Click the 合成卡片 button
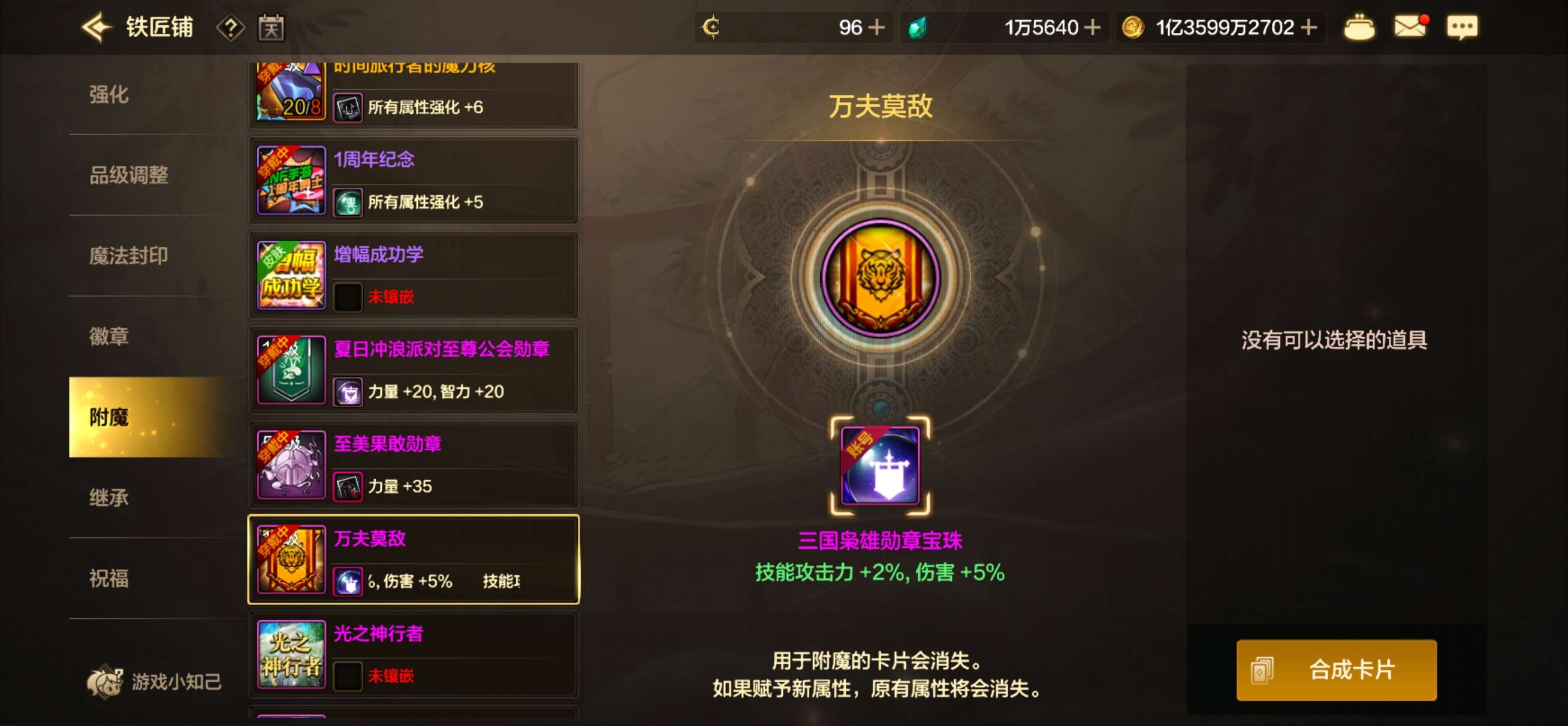1568x726 pixels. click(x=1336, y=670)
